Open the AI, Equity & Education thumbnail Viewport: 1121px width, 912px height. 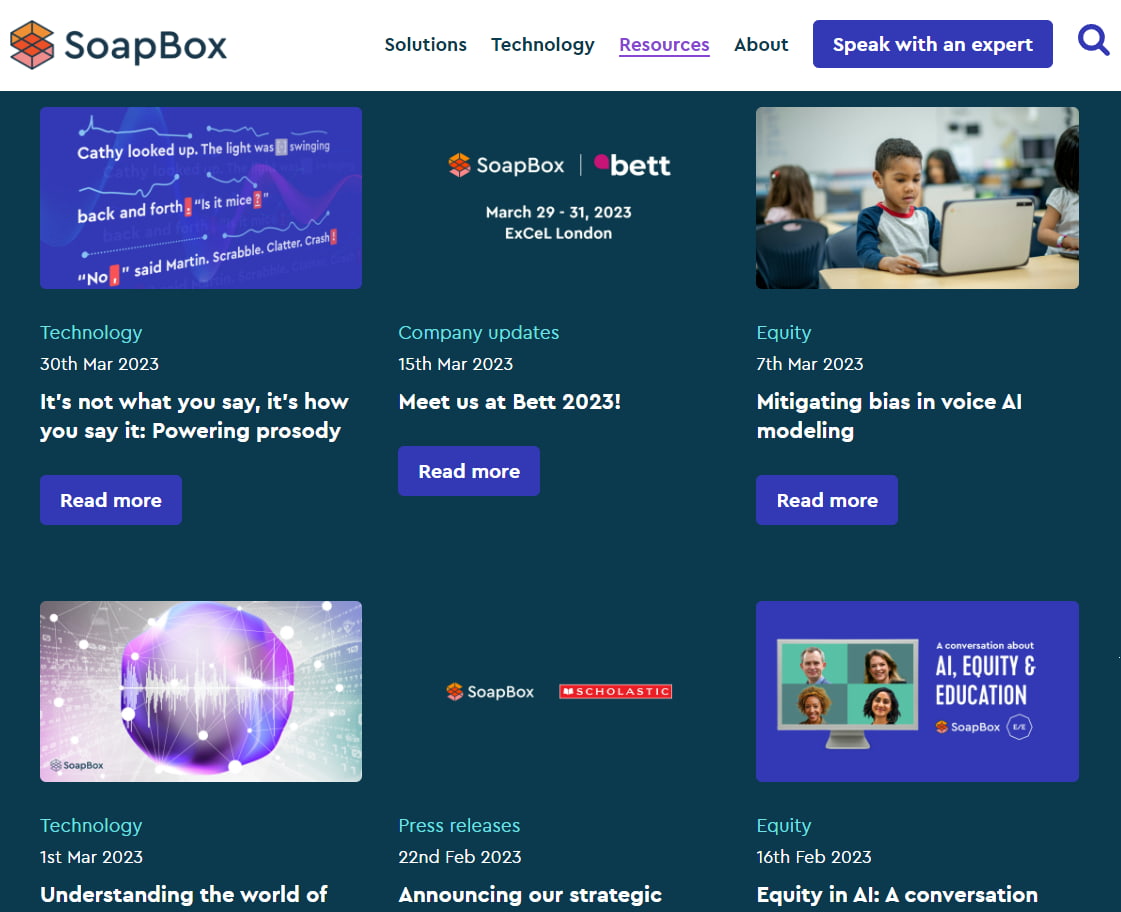point(917,691)
